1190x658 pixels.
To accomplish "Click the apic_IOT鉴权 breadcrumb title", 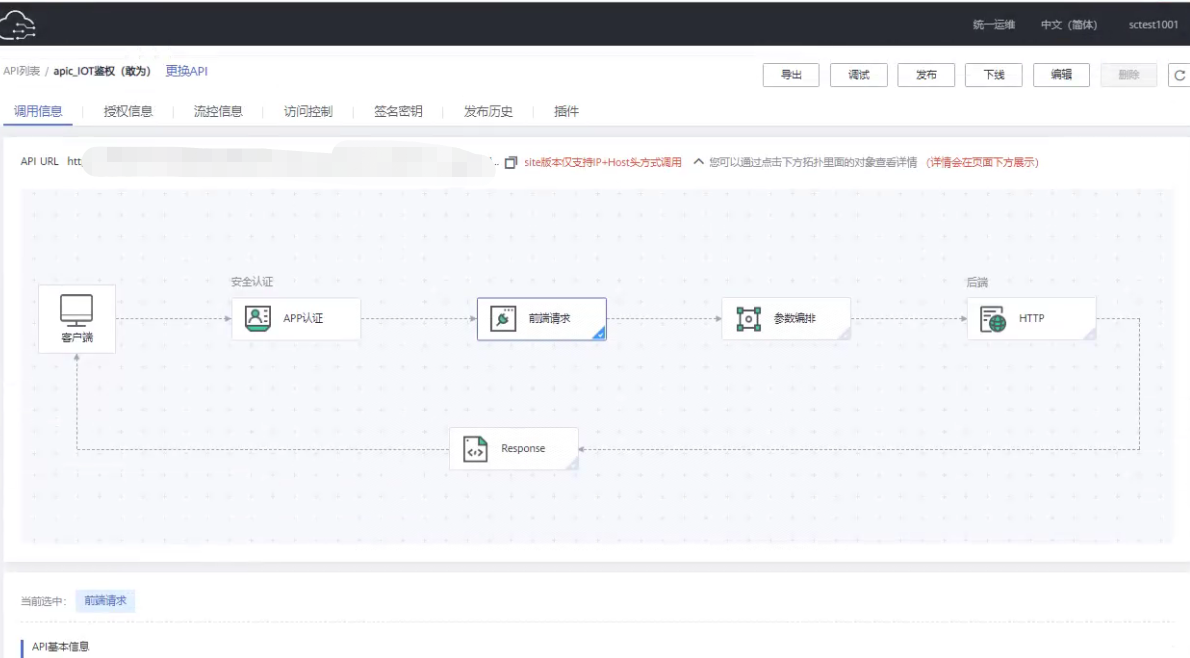I will [102, 71].
